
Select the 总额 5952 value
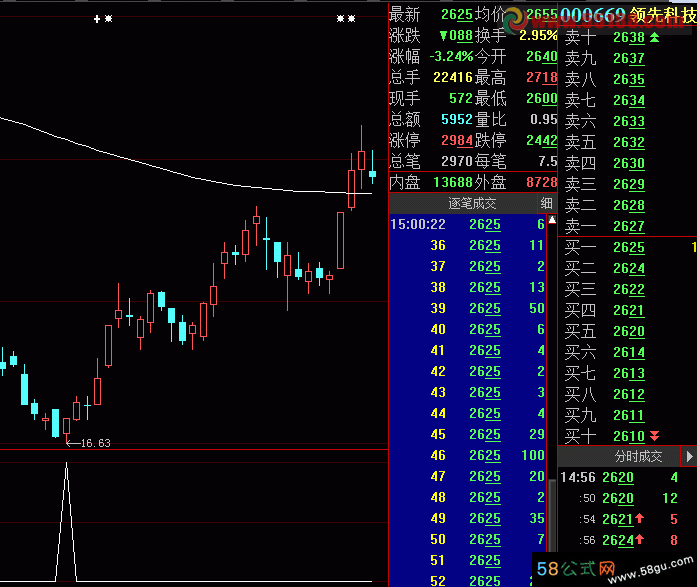[x=457, y=119]
